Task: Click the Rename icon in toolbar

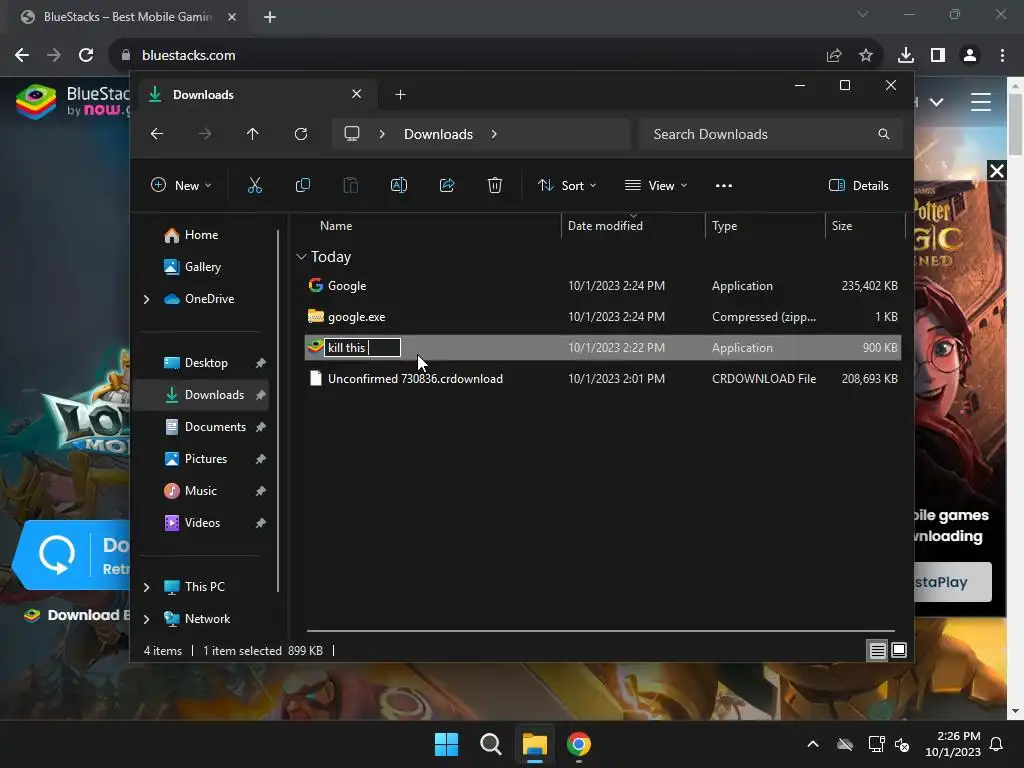Action: (x=398, y=185)
